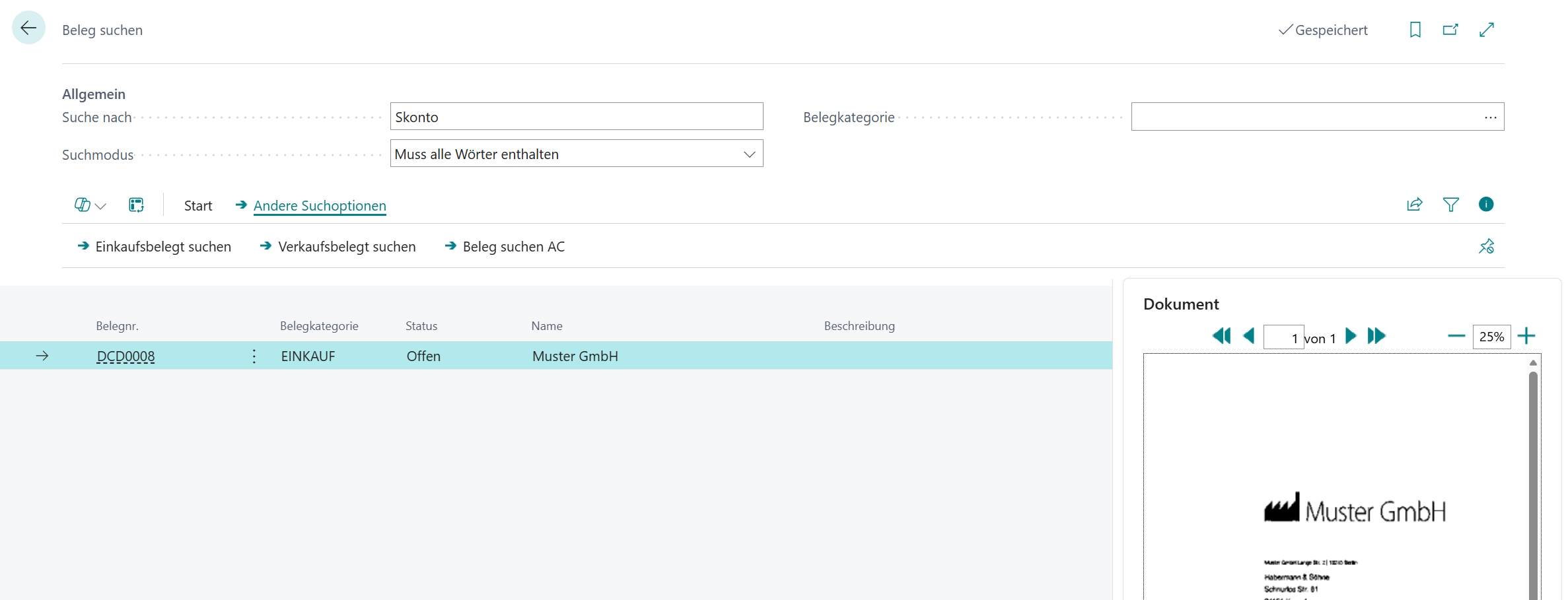Expand the Copilot dropdown arrow
Image resolution: width=1568 pixels, height=600 pixels.
pos(101,206)
